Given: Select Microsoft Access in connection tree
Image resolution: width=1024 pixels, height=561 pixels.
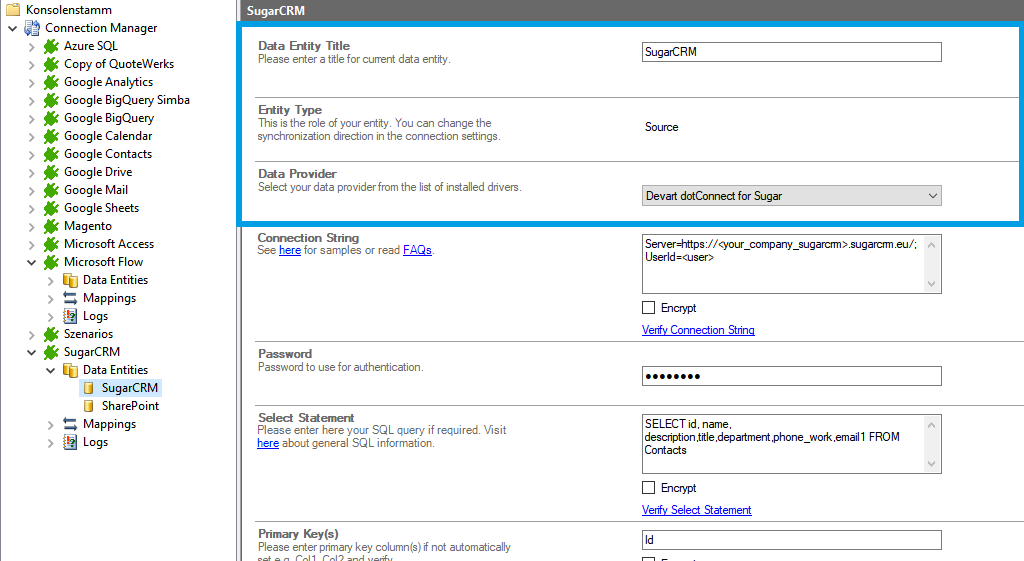Looking at the screenshot, I should point(108,244).
